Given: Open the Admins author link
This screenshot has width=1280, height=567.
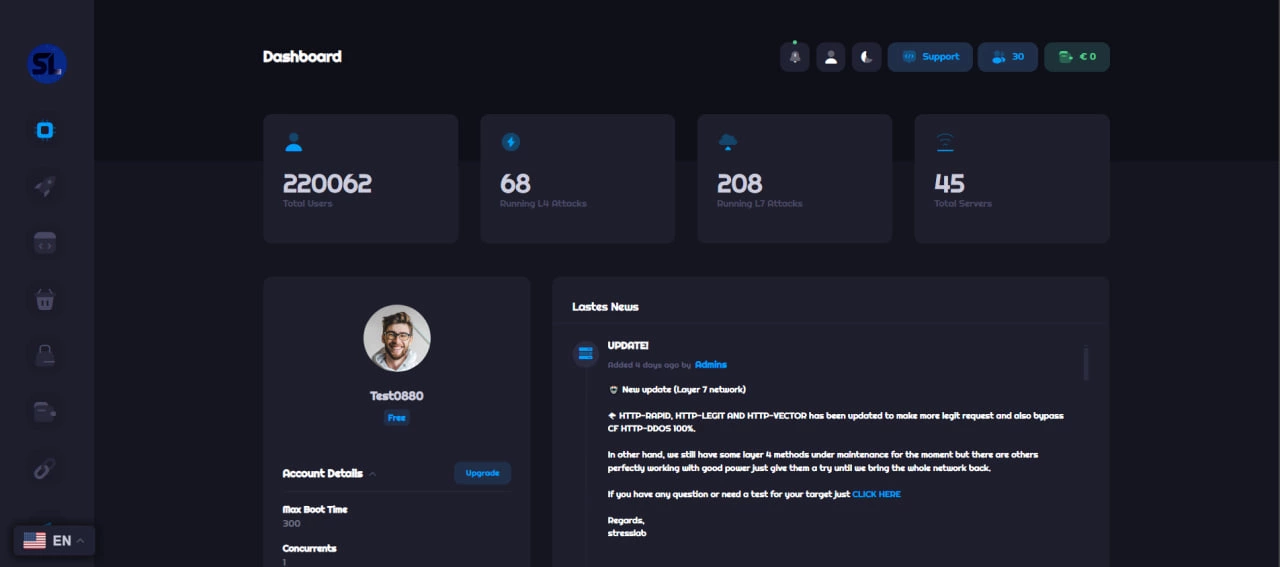Looking at the screenshot, I should pos(711,365).
